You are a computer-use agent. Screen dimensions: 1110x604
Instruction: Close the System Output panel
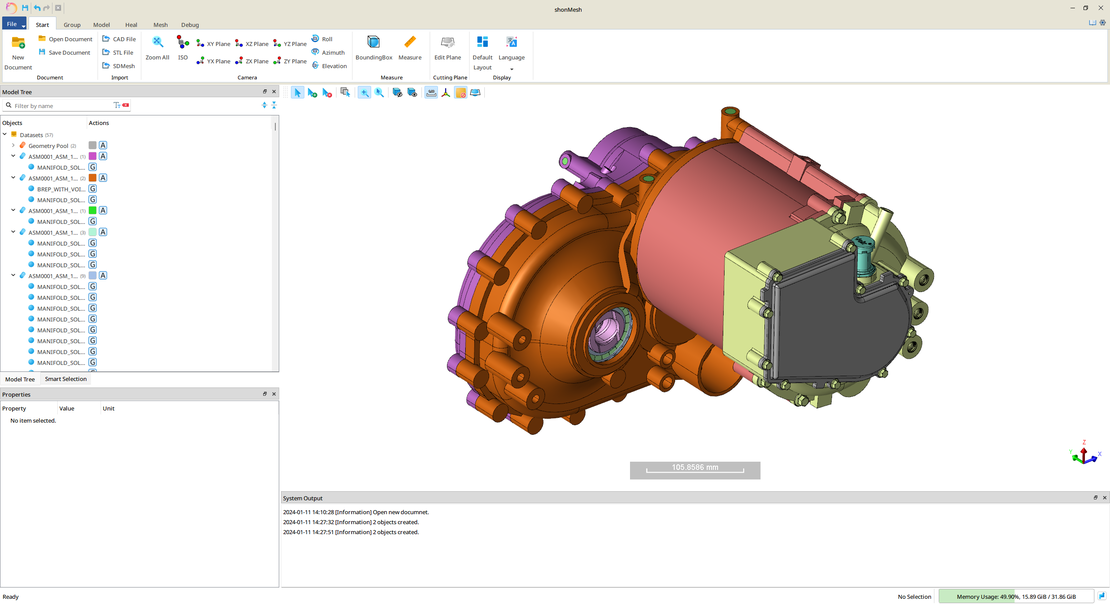(1104, 498)
